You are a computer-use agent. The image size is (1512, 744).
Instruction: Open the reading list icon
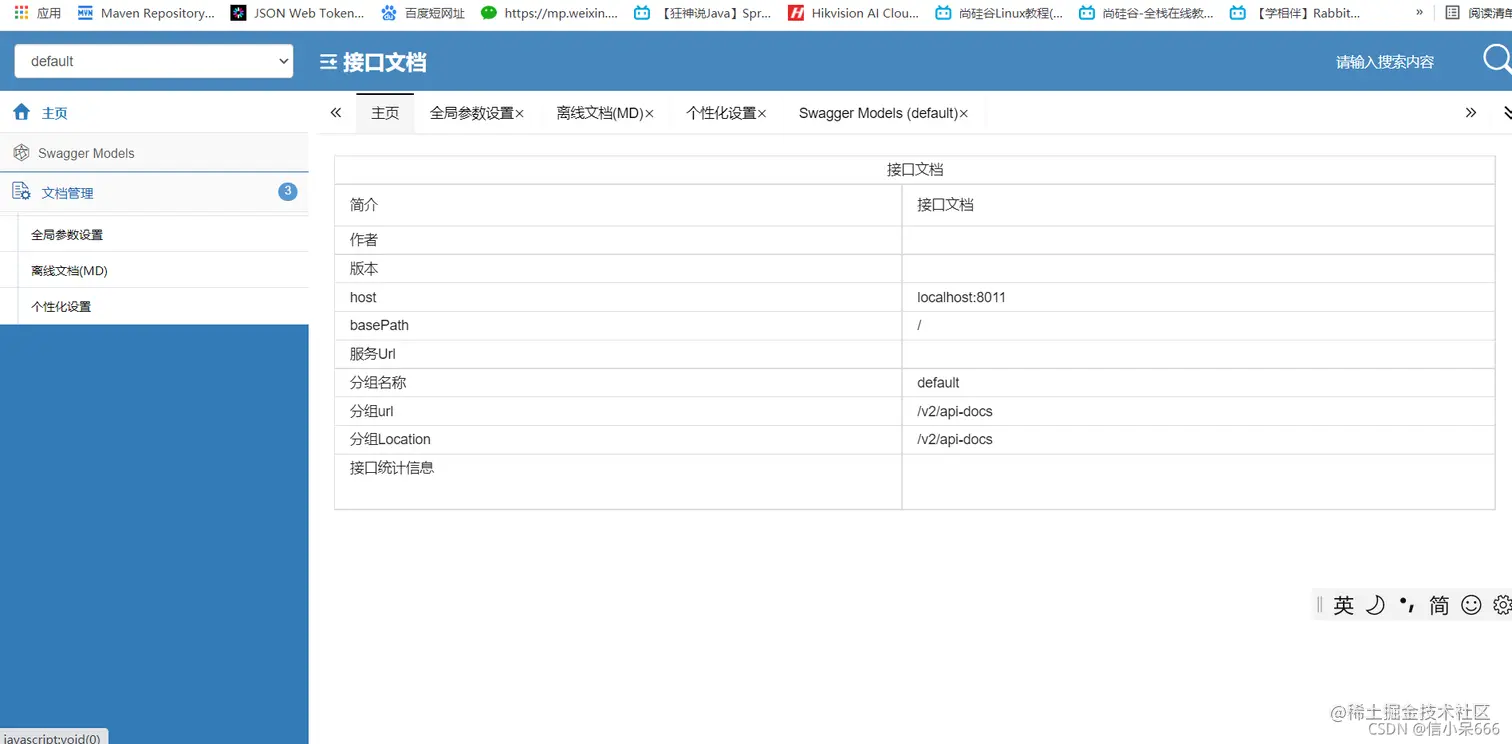pos(1453,13)
